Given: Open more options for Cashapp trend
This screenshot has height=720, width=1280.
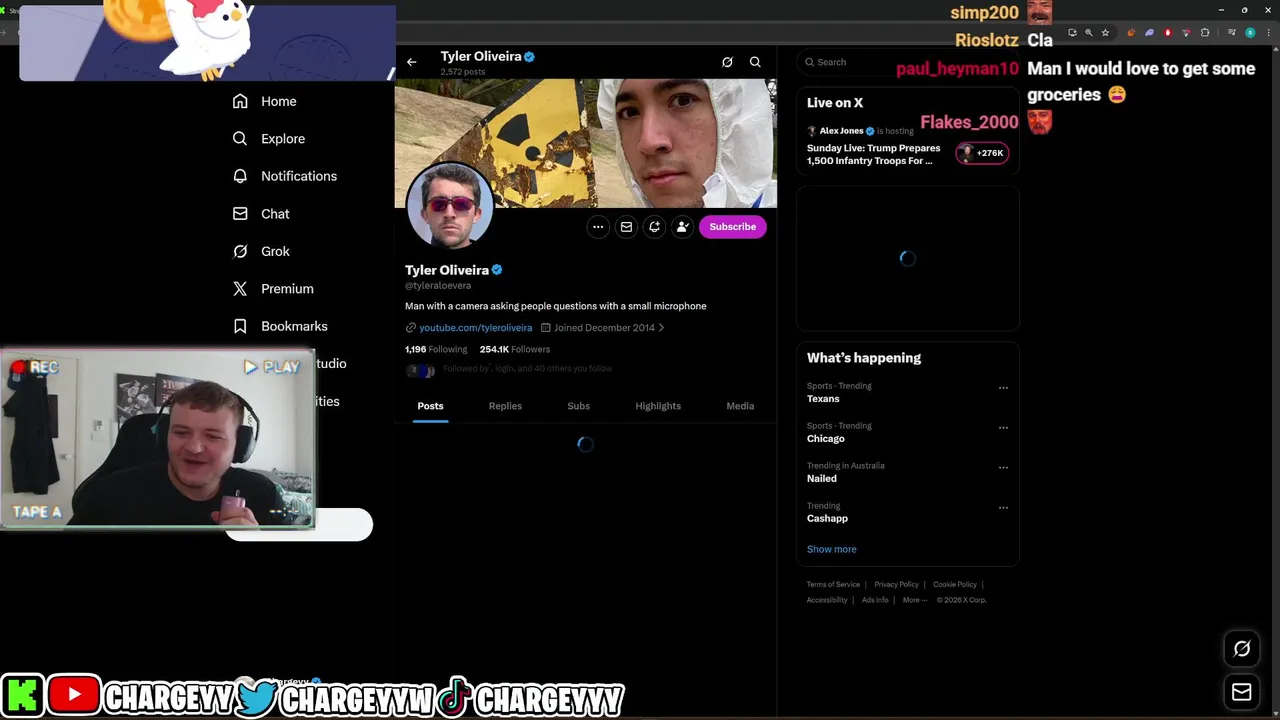Looking at the screenshot, I should click(x=1003, y=508).
